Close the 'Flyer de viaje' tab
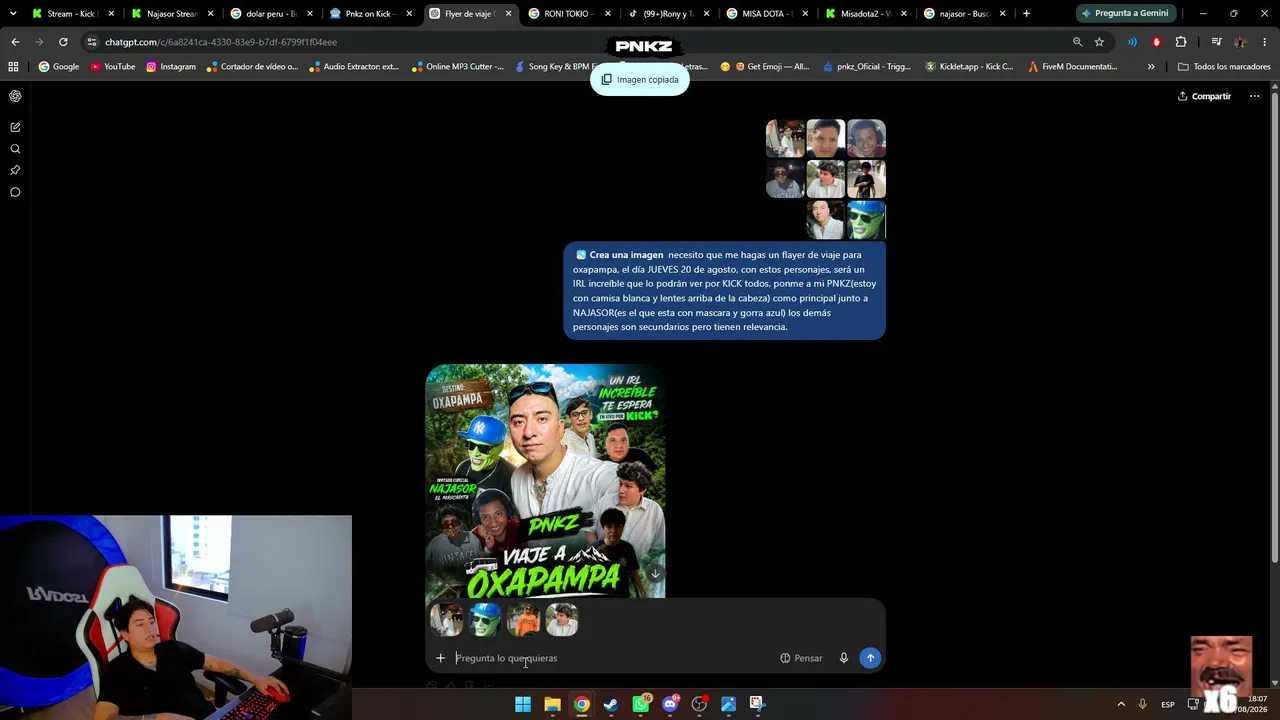The image size is (1280, 720). click(x=508, y=14)
